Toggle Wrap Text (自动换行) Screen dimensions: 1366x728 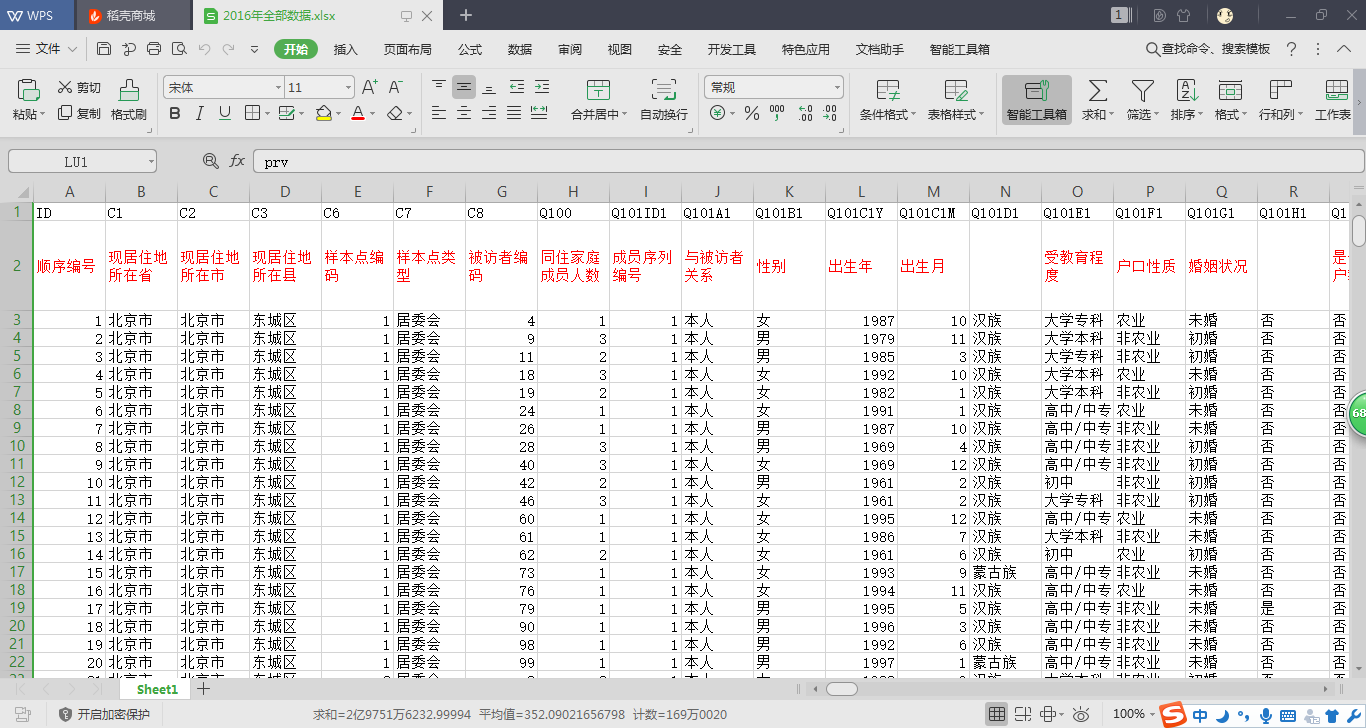[663, 100]
